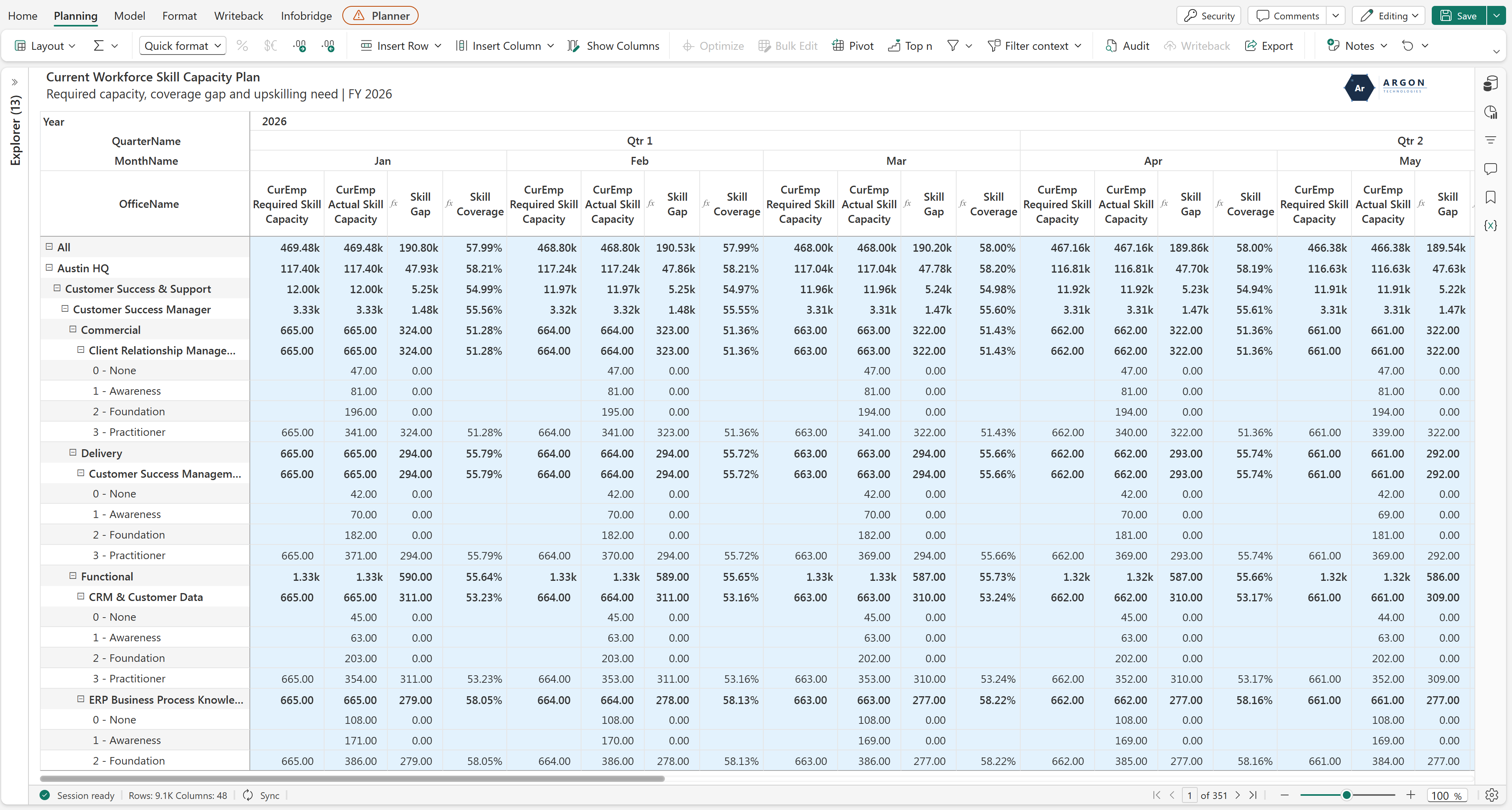Click the increase decimal places icon
This screenshot has width=1512, height=810.
(x=300, y=46)
